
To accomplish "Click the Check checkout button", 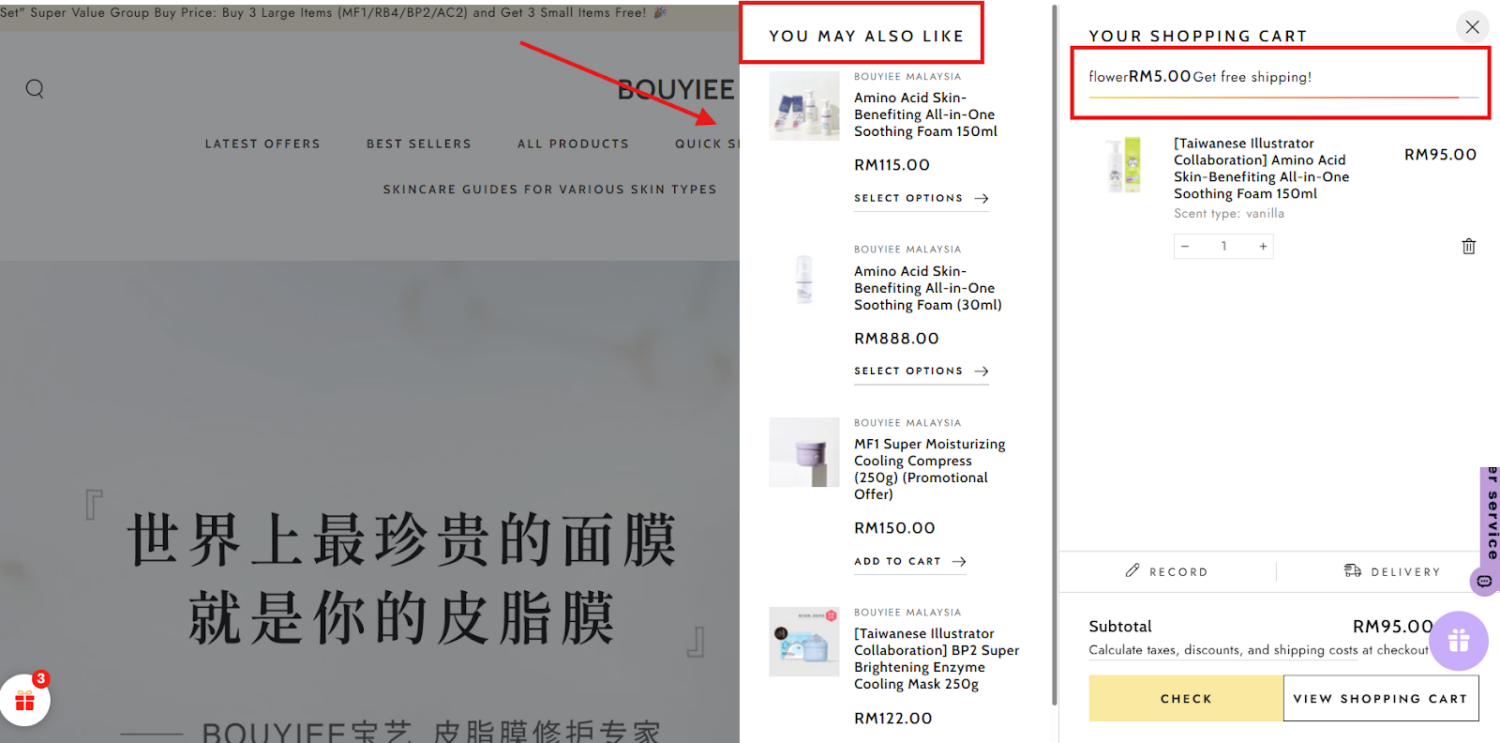I will 1185,698.
